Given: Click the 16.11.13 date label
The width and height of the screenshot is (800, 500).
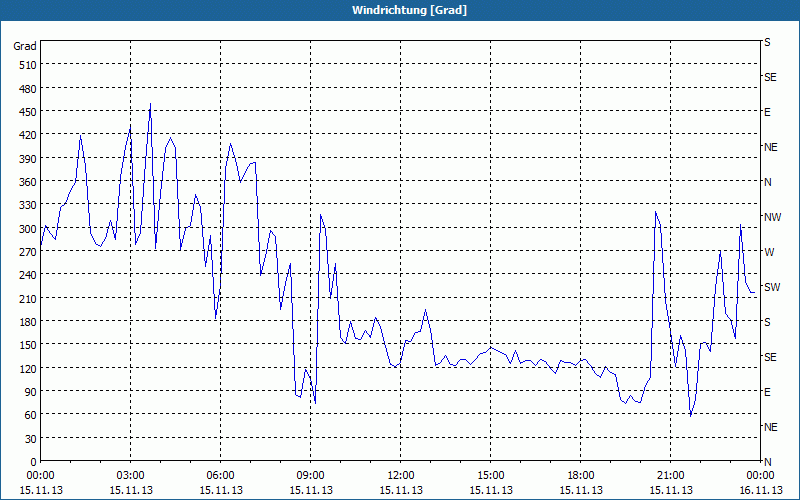Looking at the screenshot, I should click(x=761, y=490).
